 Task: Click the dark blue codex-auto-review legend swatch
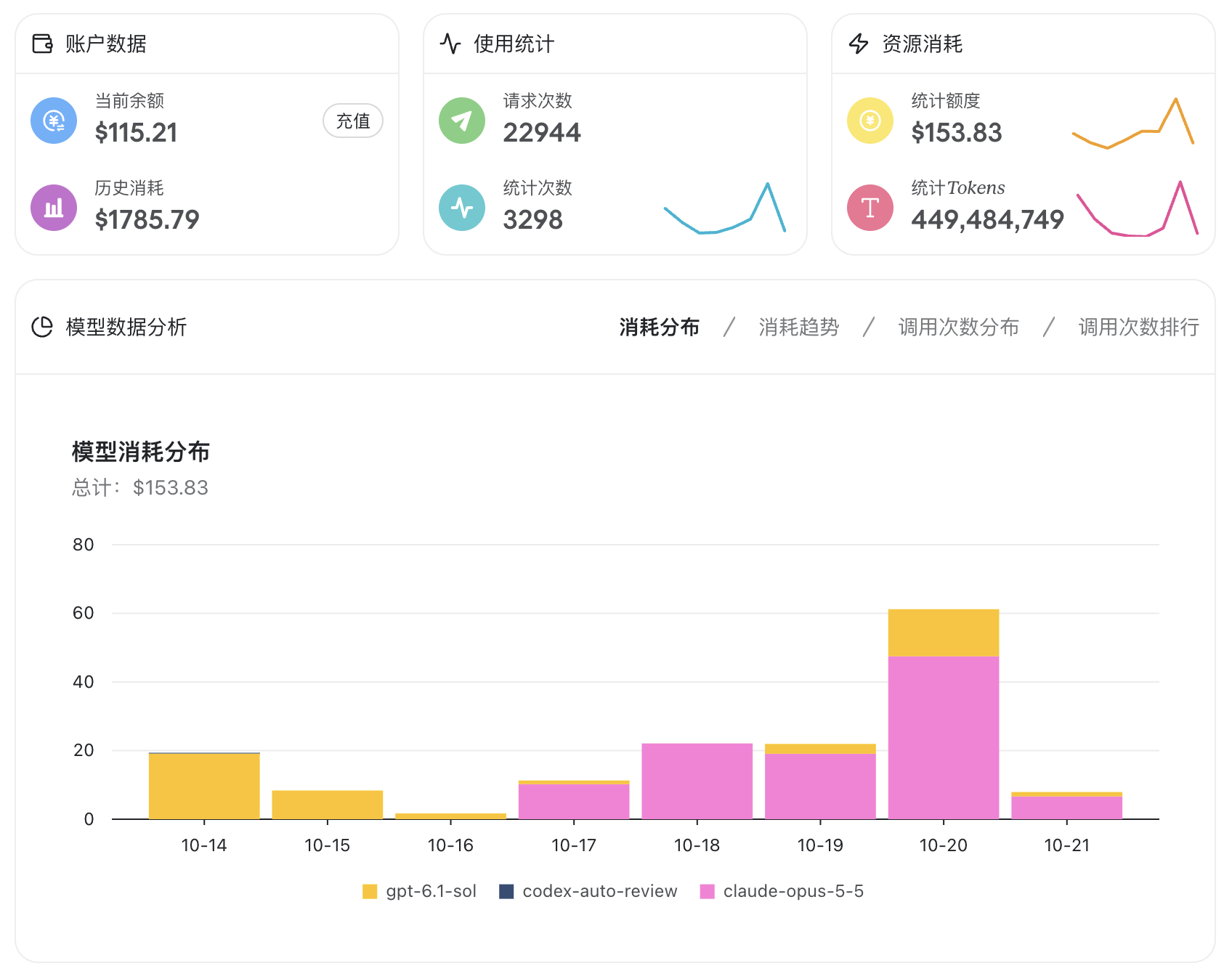pyautogui.click(x=506, y=891)
